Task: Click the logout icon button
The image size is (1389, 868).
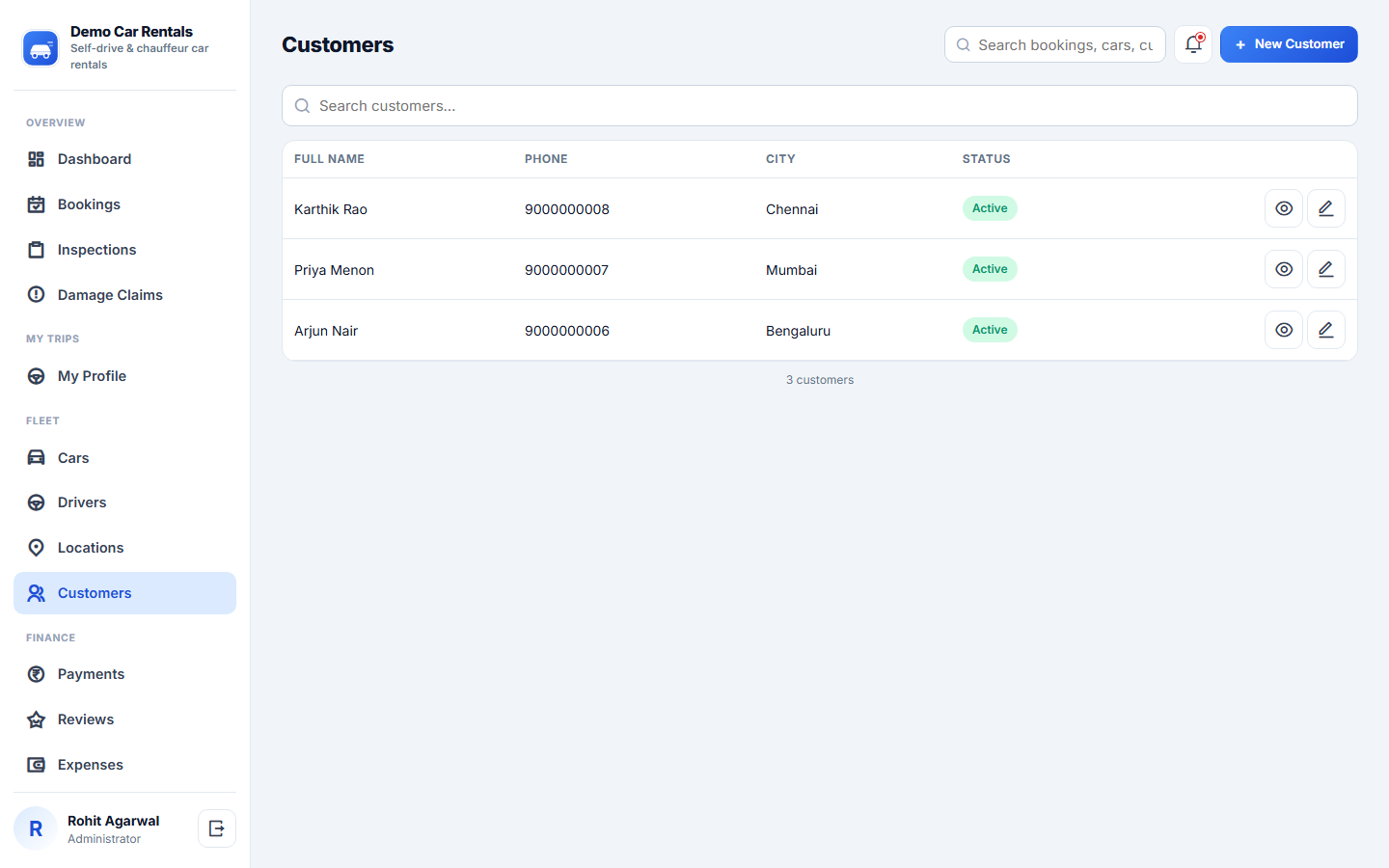Action: 217,828
